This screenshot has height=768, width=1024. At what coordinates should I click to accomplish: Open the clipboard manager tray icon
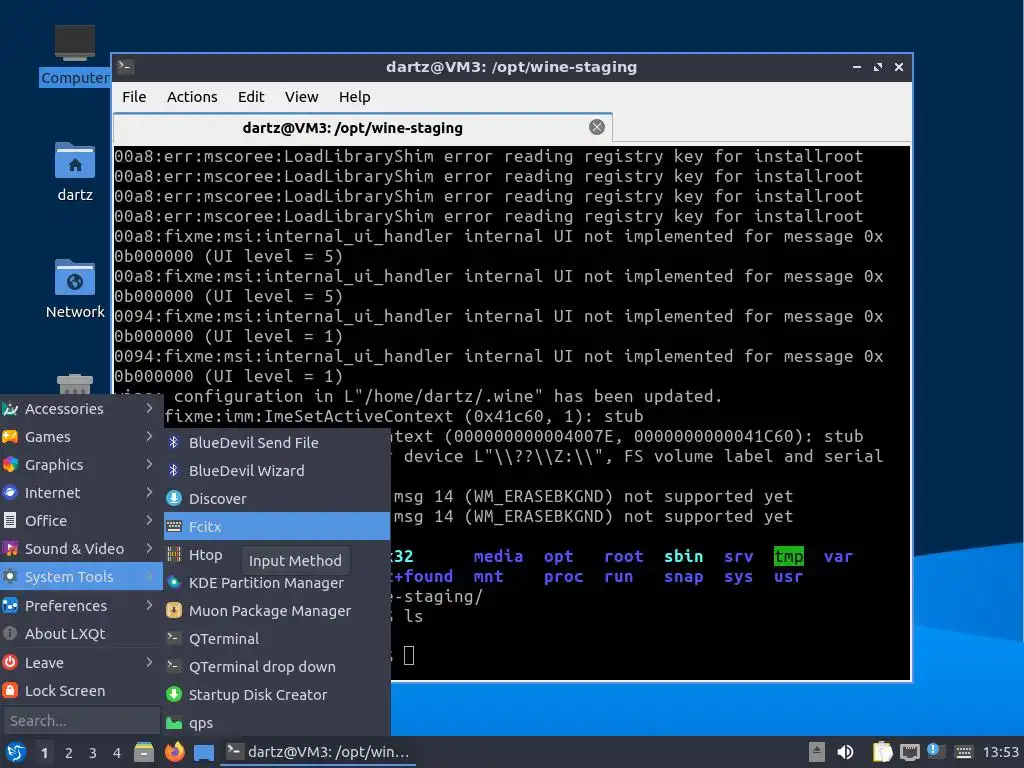882,752
